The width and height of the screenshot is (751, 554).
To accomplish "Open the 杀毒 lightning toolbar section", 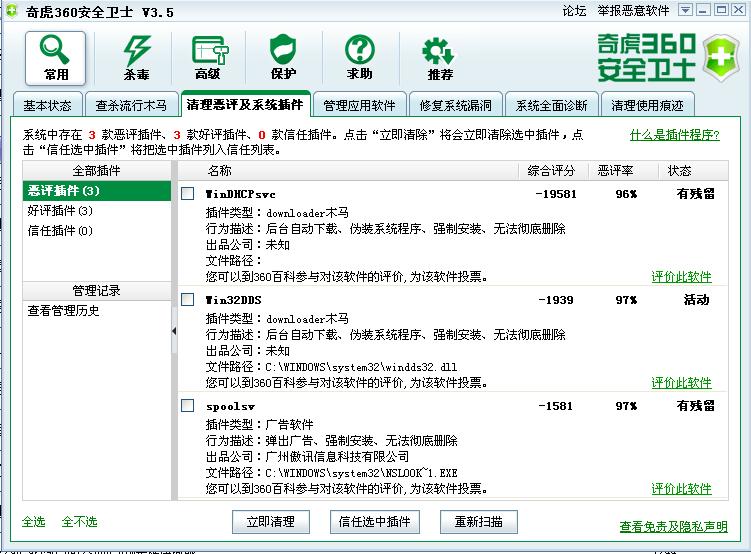I will tap(137, 58).
